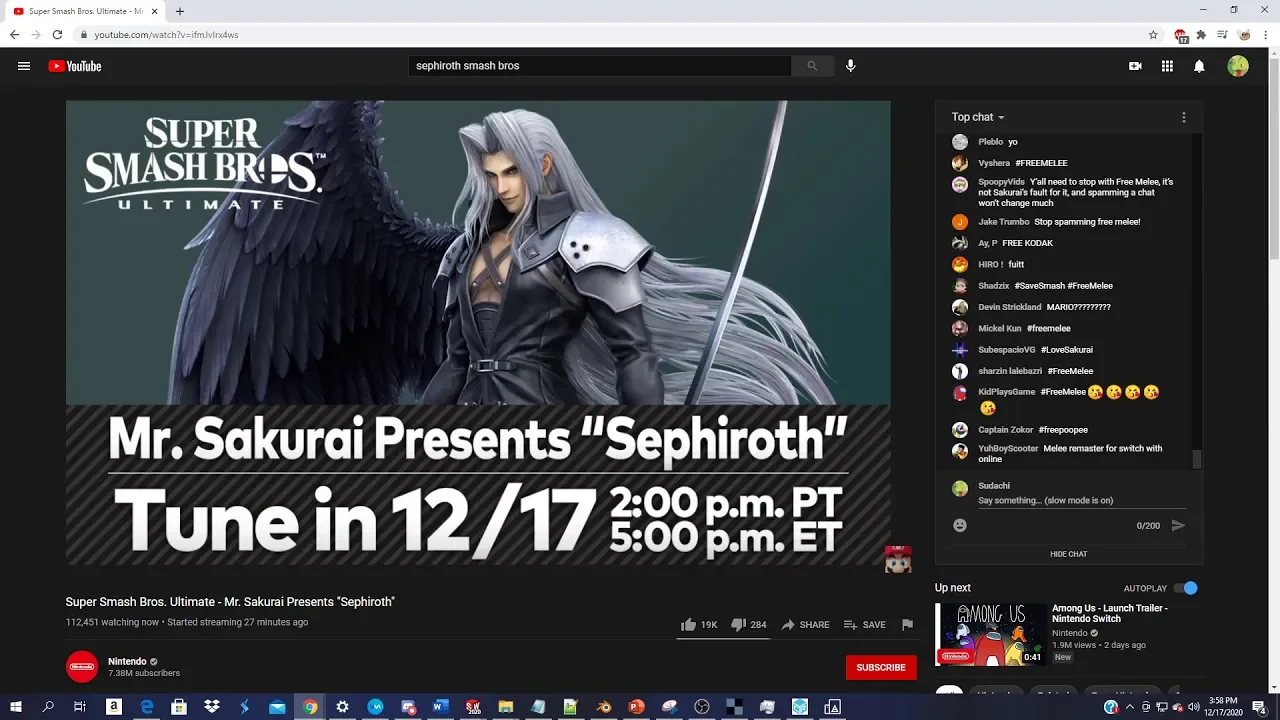Dislike the video with thumbs down
The width and height of the screenshot is (1280, 720).
[x=738, y=625]
